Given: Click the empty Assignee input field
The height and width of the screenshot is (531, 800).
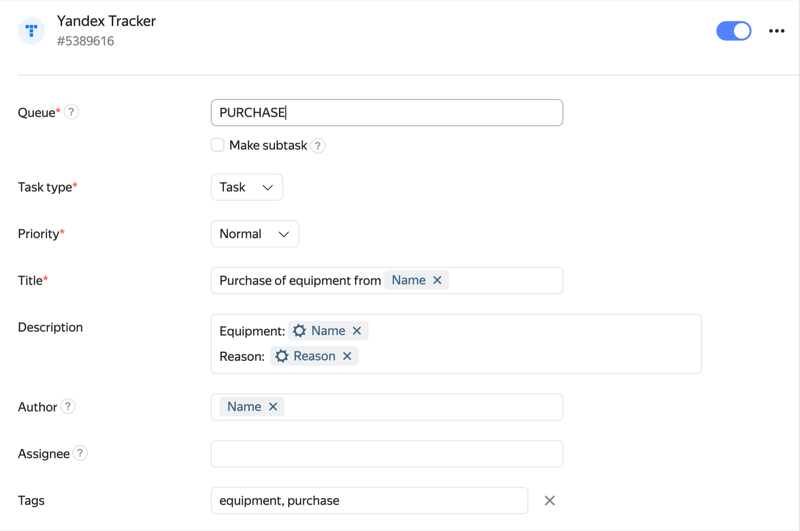Looking at the screenshot, I should (x=387, y=454).
